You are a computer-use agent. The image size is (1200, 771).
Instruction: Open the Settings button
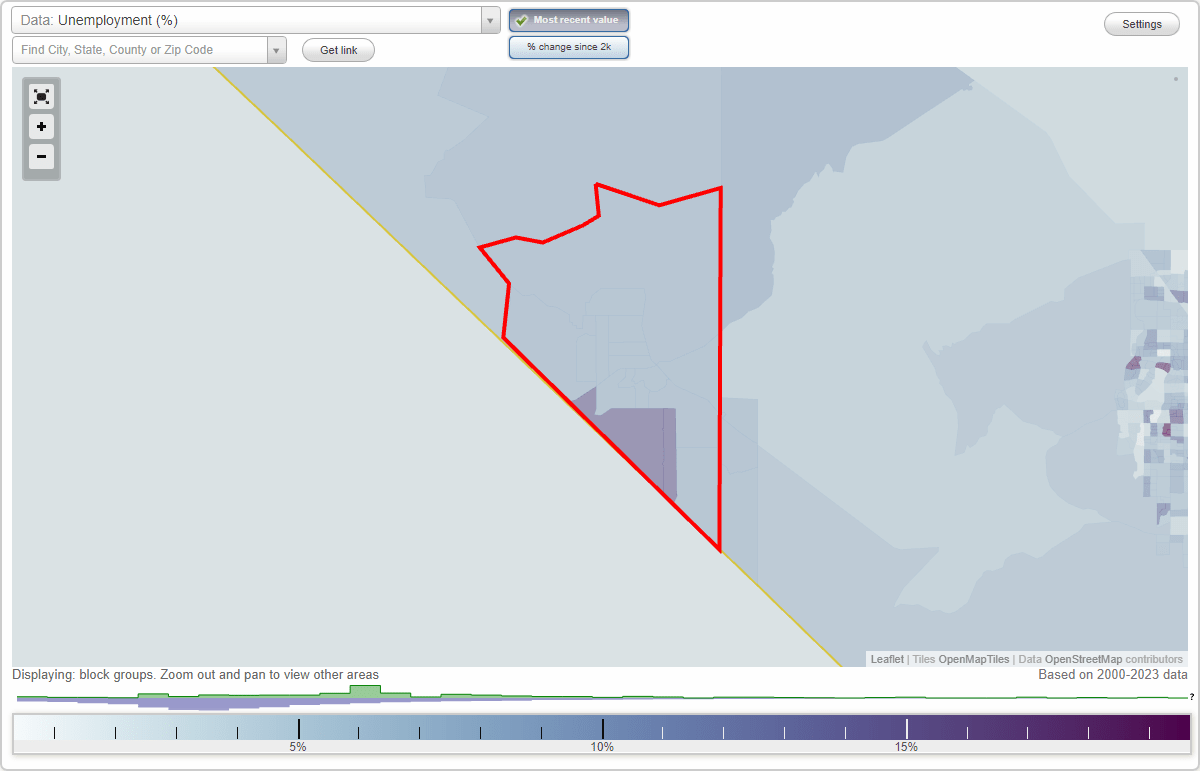[x=1142, y=25]
